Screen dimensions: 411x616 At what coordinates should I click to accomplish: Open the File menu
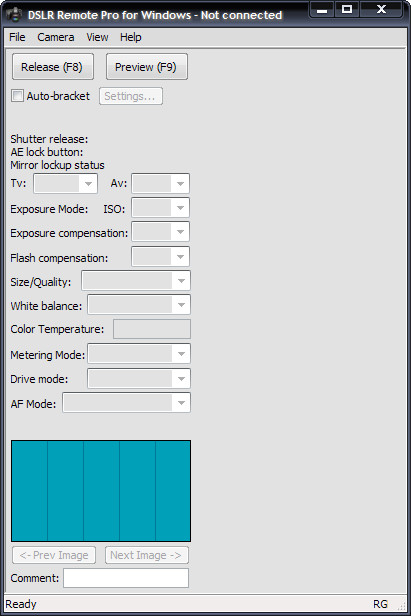pos(17,37)
